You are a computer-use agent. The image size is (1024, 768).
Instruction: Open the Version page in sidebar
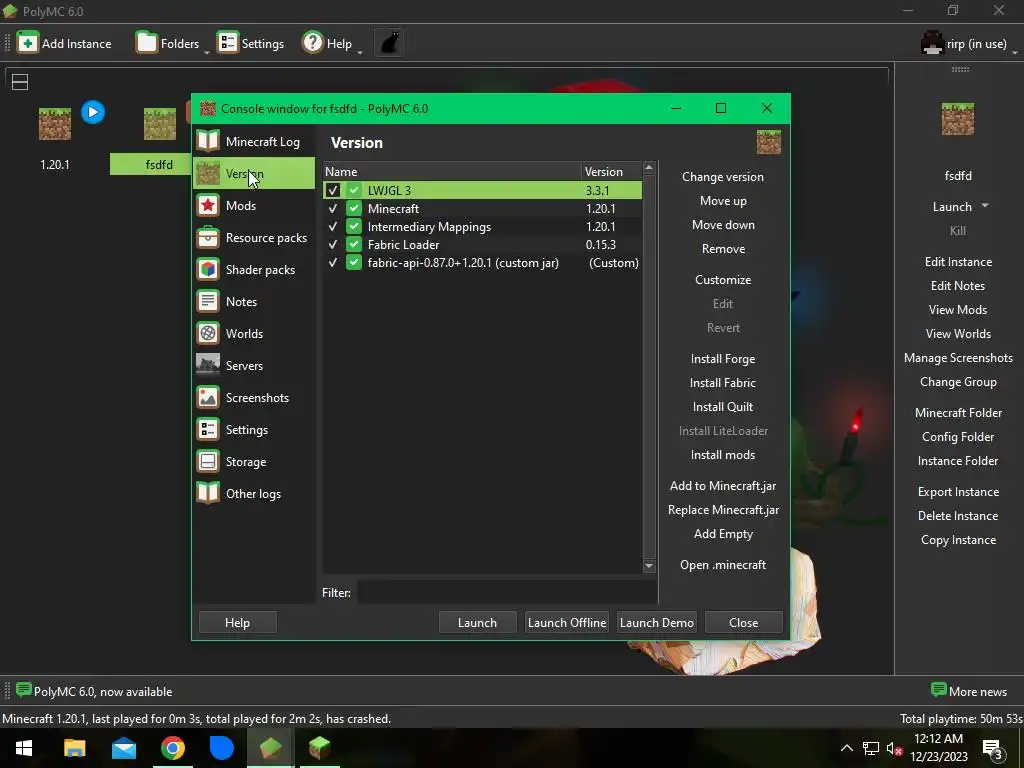[x=254, y=174]
